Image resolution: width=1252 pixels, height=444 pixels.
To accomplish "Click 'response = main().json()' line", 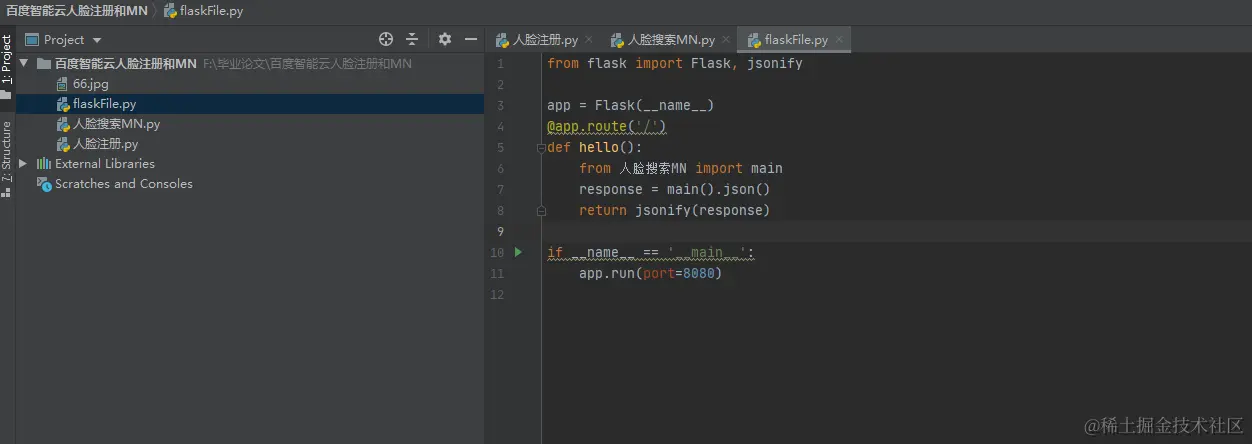I will click(674, 189).
